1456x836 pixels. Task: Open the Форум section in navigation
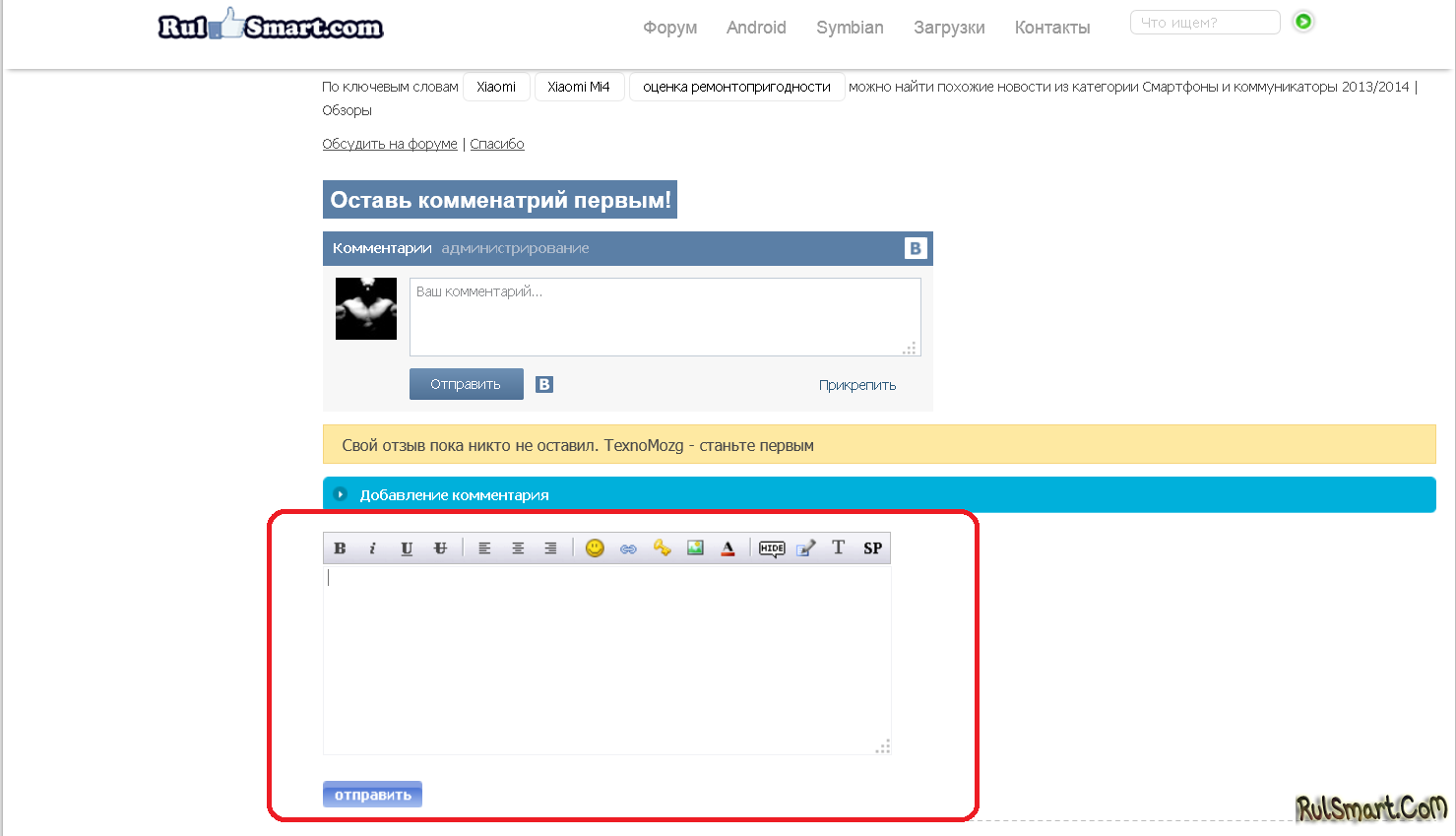669,28
